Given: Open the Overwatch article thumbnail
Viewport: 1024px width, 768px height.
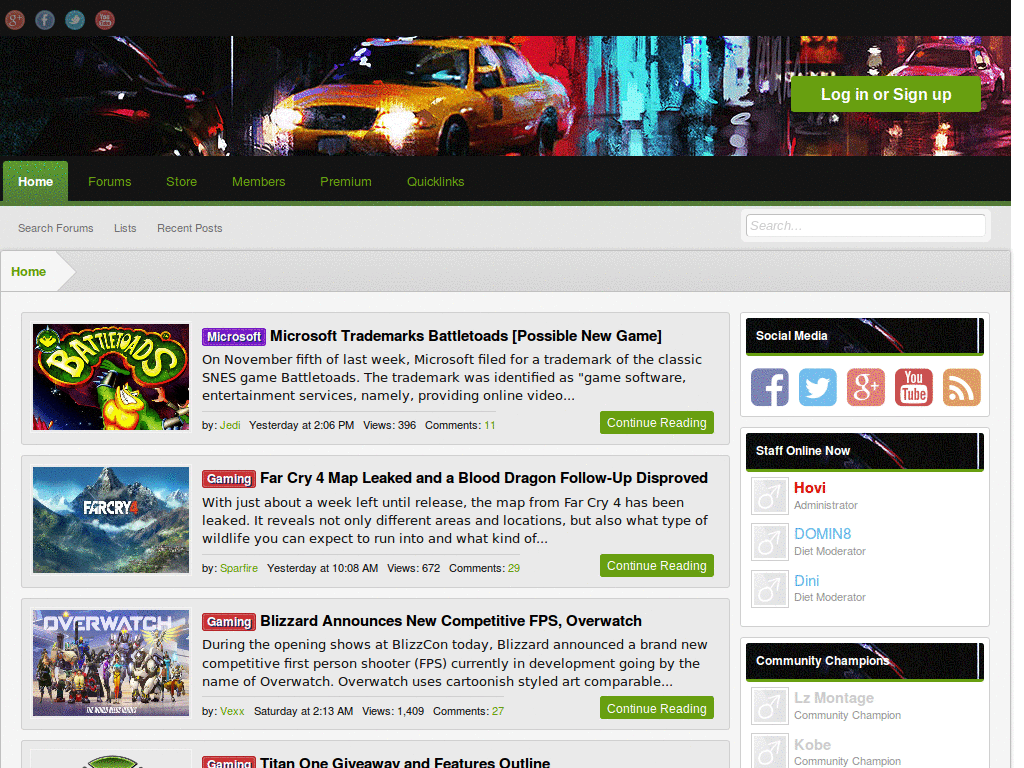Looking at the screenshot, I should (111, 663).
